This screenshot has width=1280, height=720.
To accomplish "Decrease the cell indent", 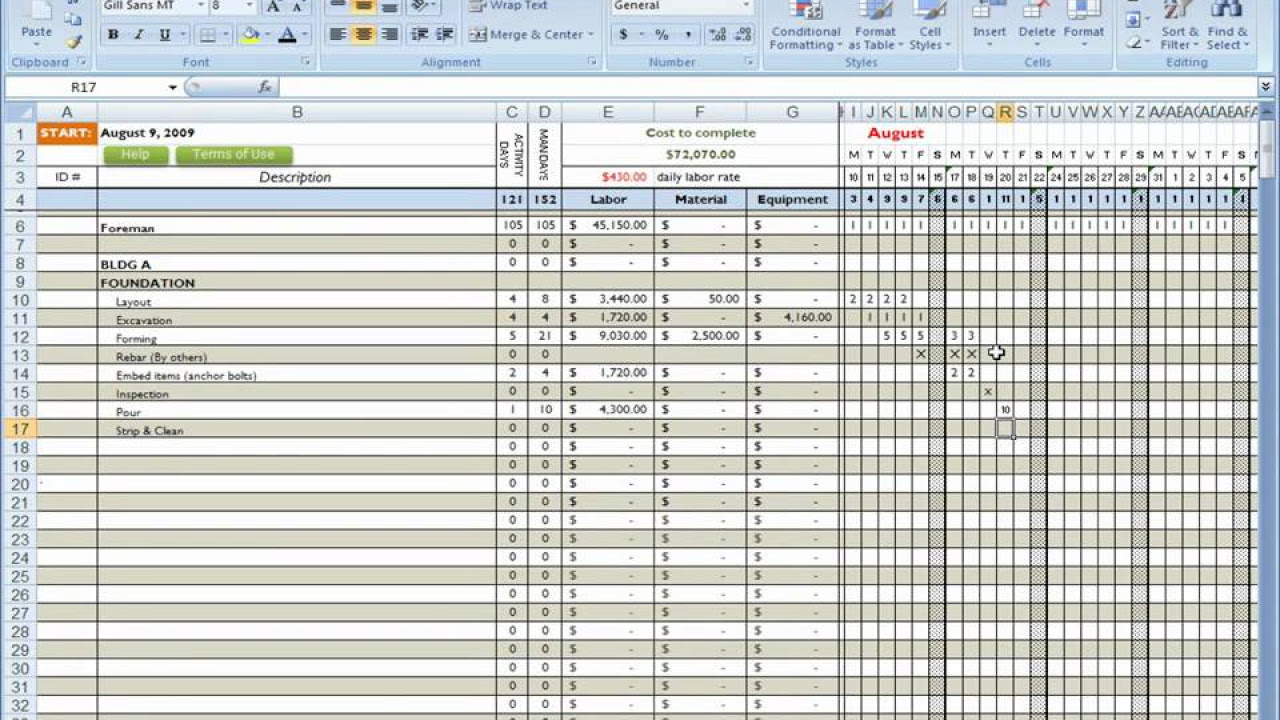I will point(420,35).
